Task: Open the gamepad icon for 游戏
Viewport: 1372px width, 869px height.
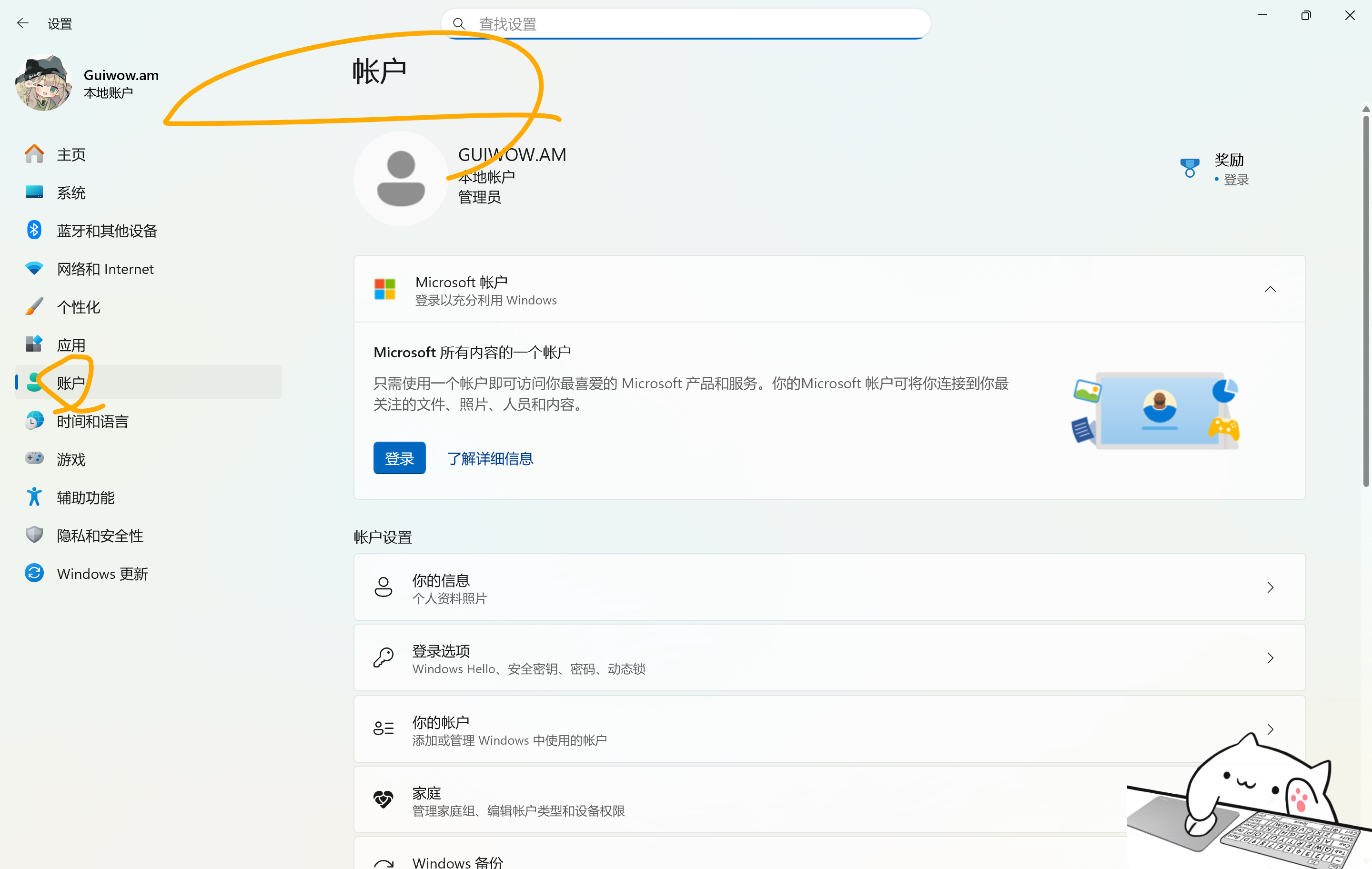Action: [x=34, y=459]
